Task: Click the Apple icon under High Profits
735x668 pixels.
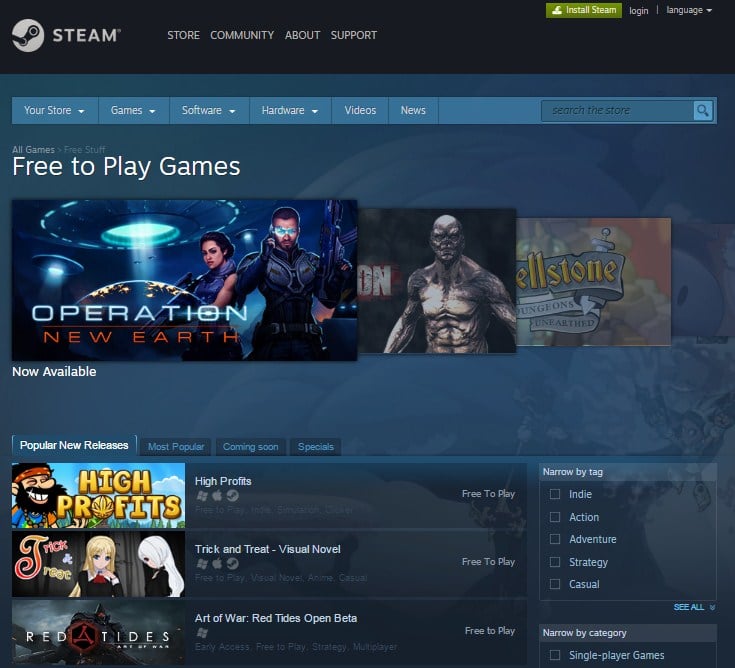Action: pos(217,495)
